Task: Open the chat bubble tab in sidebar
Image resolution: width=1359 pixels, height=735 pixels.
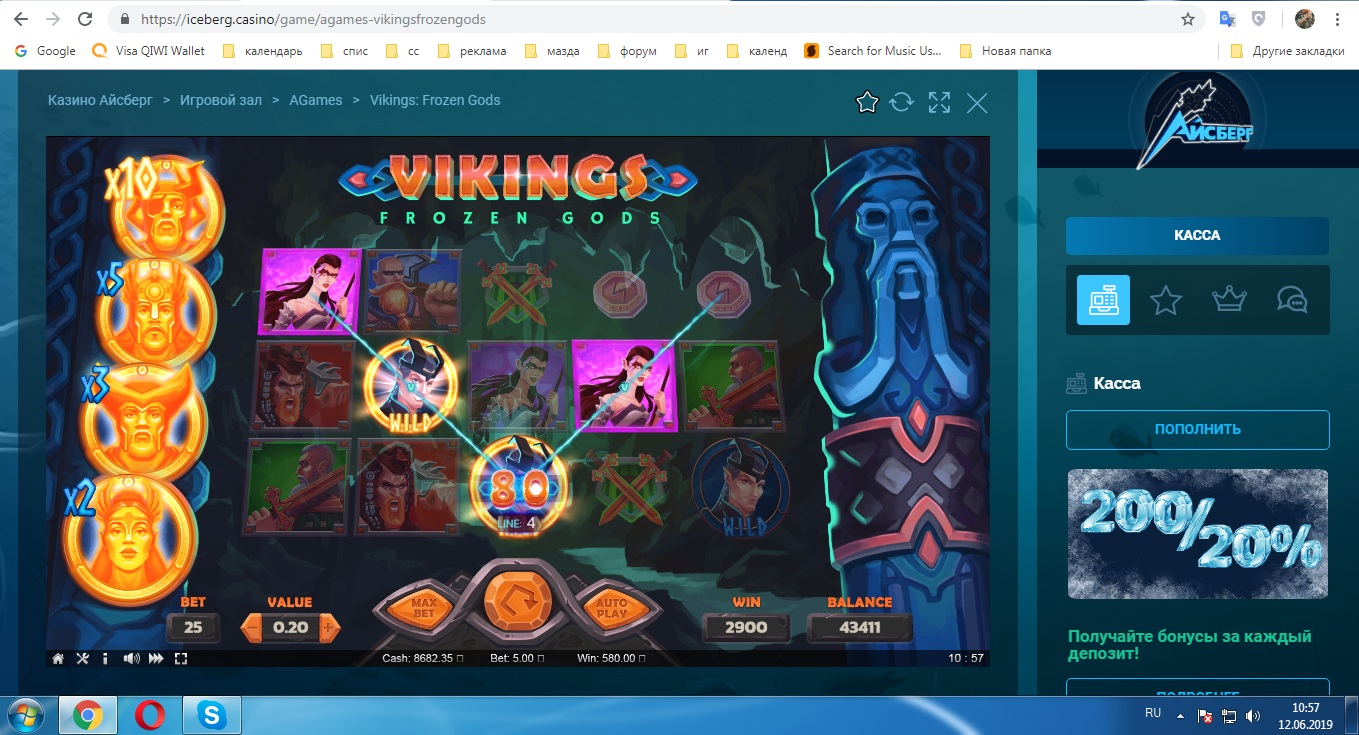Action: 1292,299
